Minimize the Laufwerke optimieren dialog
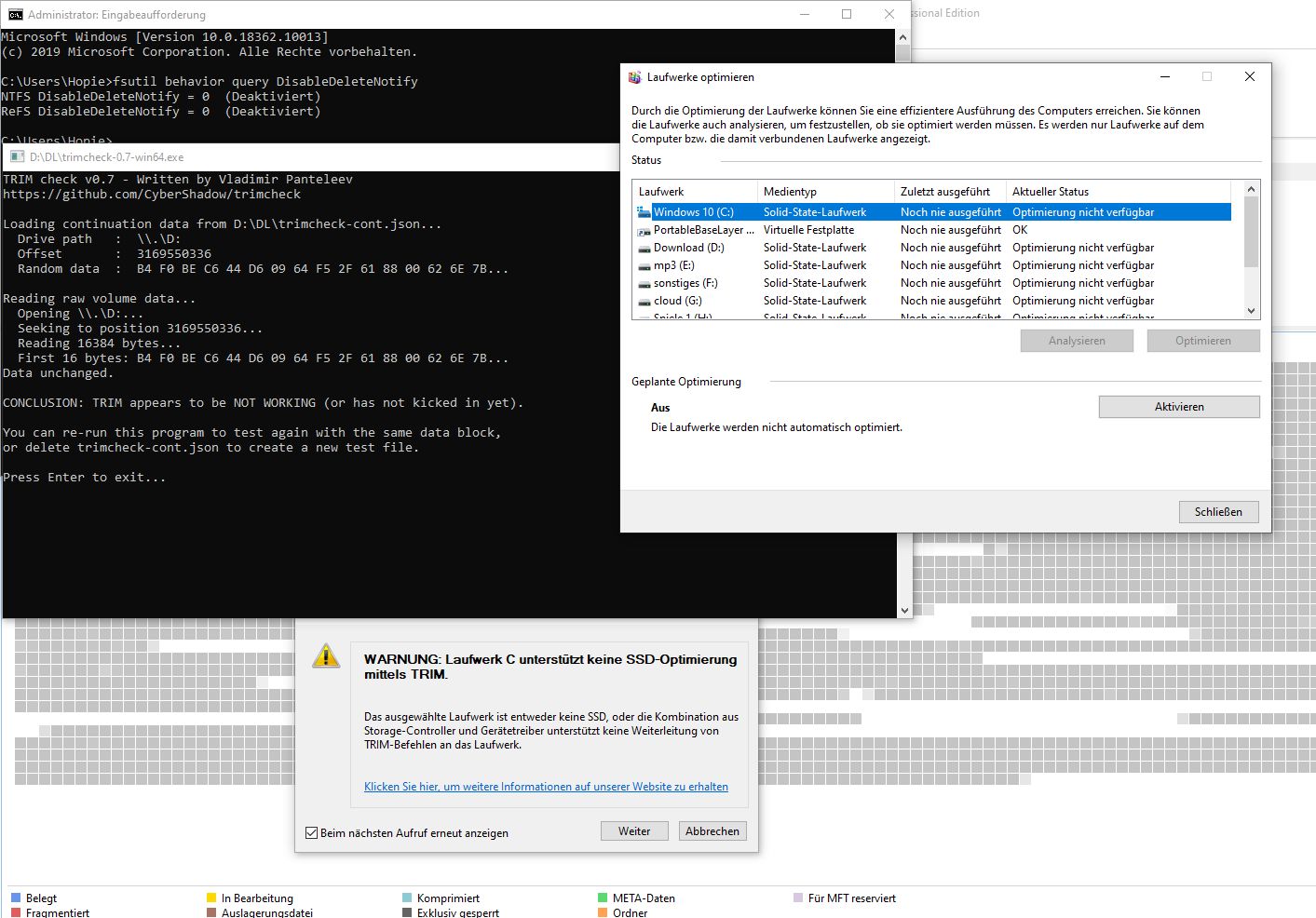Screen dimensions: 1316x918 [x=1165, y=77]
